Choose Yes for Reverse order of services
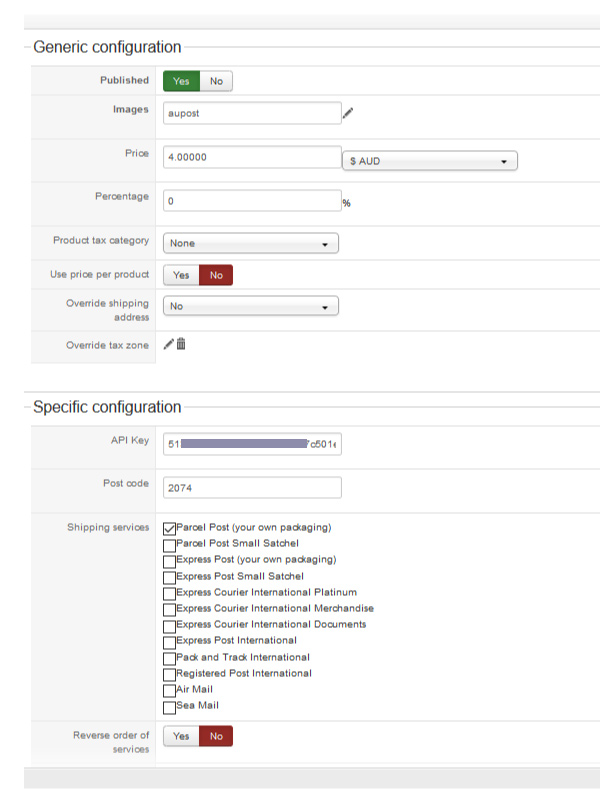 181,736
